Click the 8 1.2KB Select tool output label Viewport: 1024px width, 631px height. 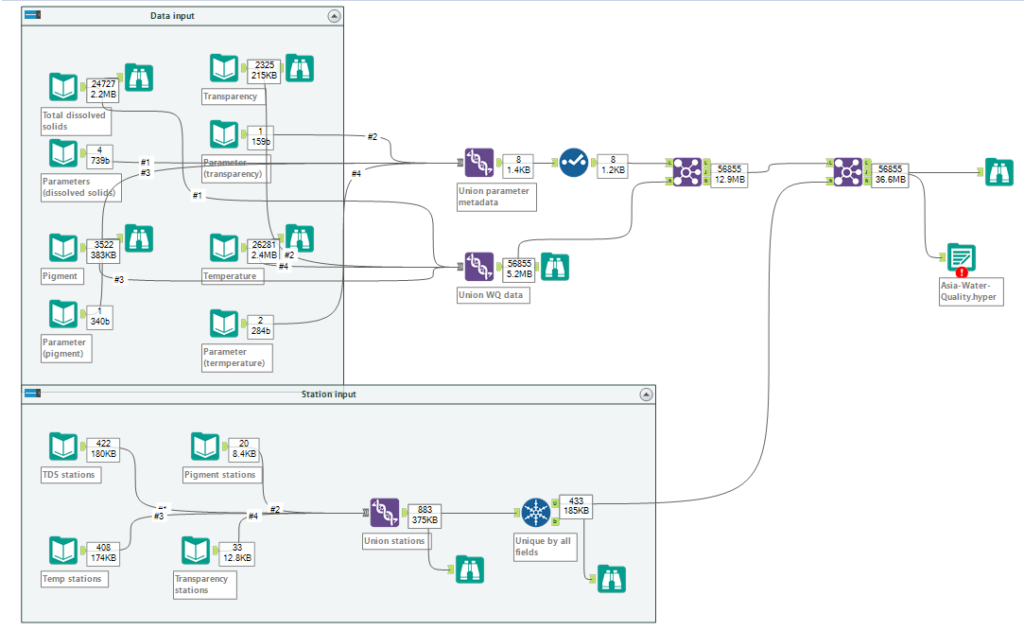613,165
